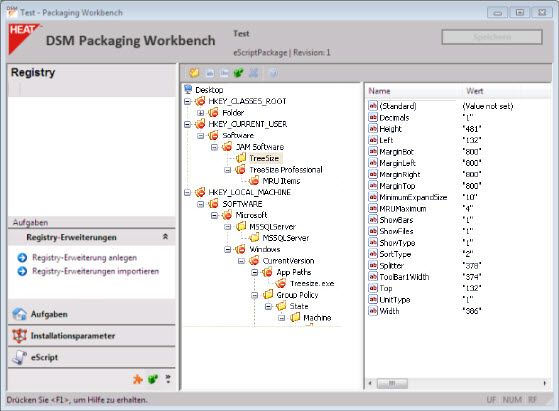Click the string icon beside Splitter
The height and width of the screenshot is (411, 559).
(x=373, y=265)
